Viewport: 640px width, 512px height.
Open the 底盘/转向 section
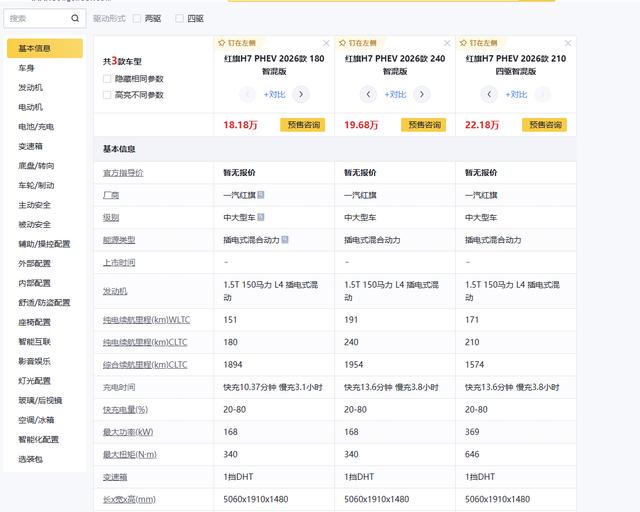click(x=36, y=166)
